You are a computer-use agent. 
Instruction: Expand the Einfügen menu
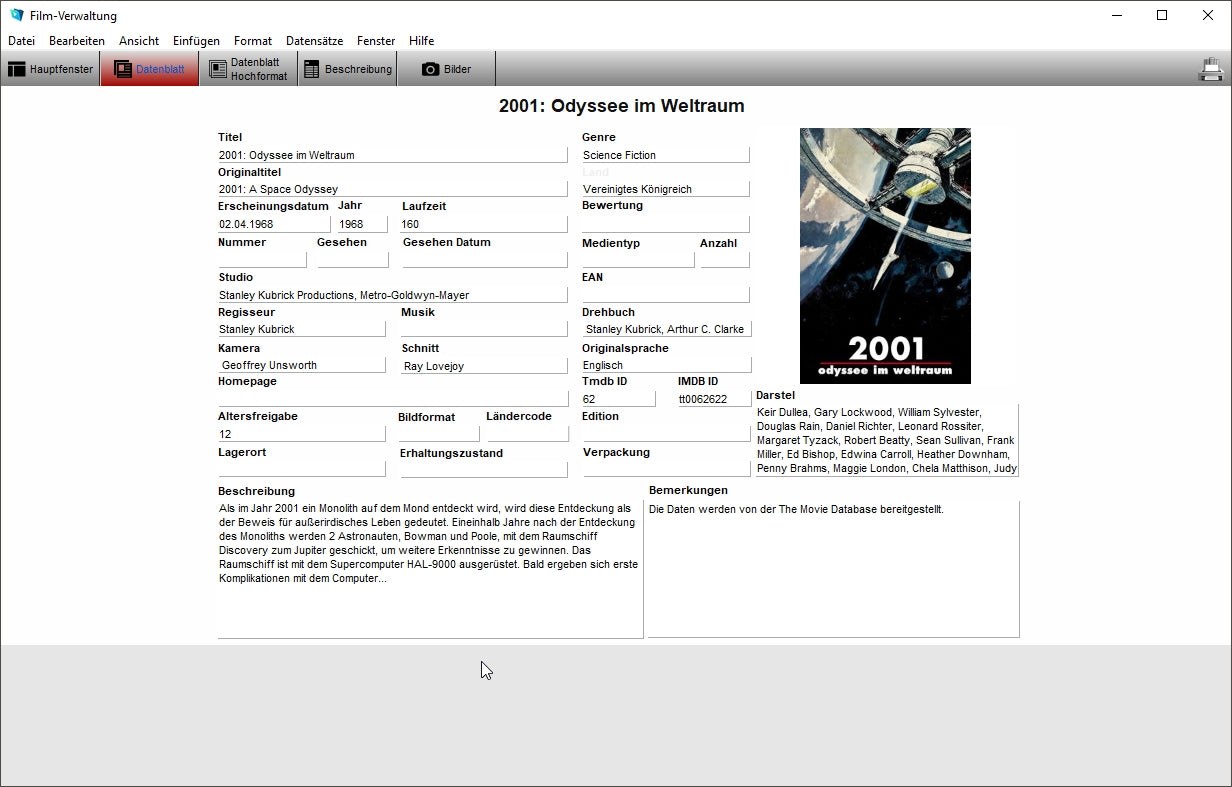pos(196,41)
